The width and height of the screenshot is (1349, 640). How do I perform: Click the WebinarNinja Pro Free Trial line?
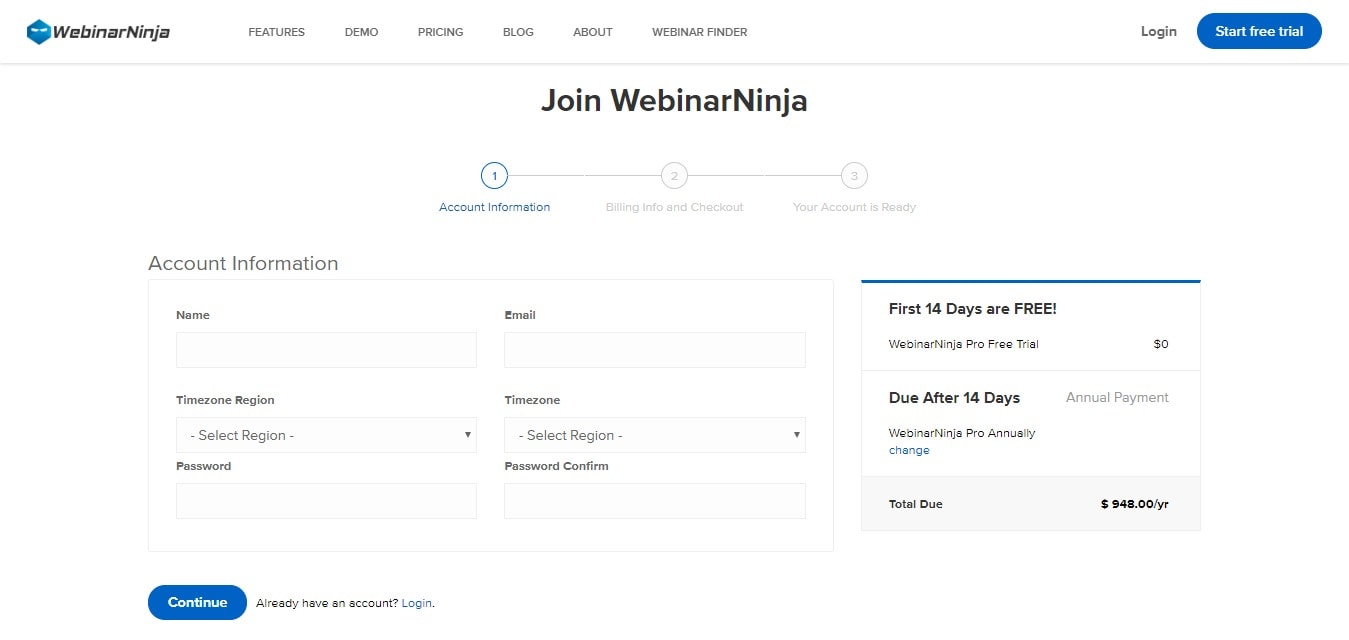[963, 344]
